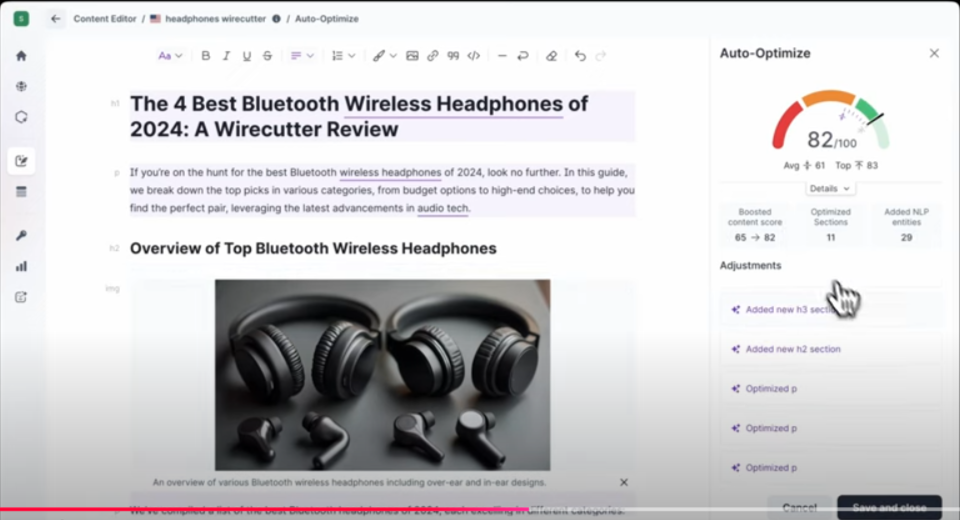The image size is (960, 520).
Task: Click the Adjustments heading
Action: point(751,265)
